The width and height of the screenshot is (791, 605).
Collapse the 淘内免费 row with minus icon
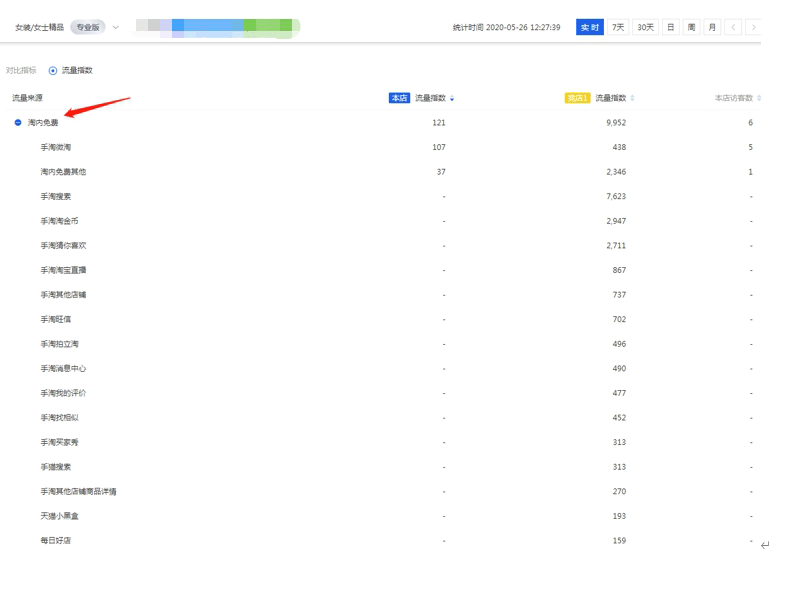(18, 123)
